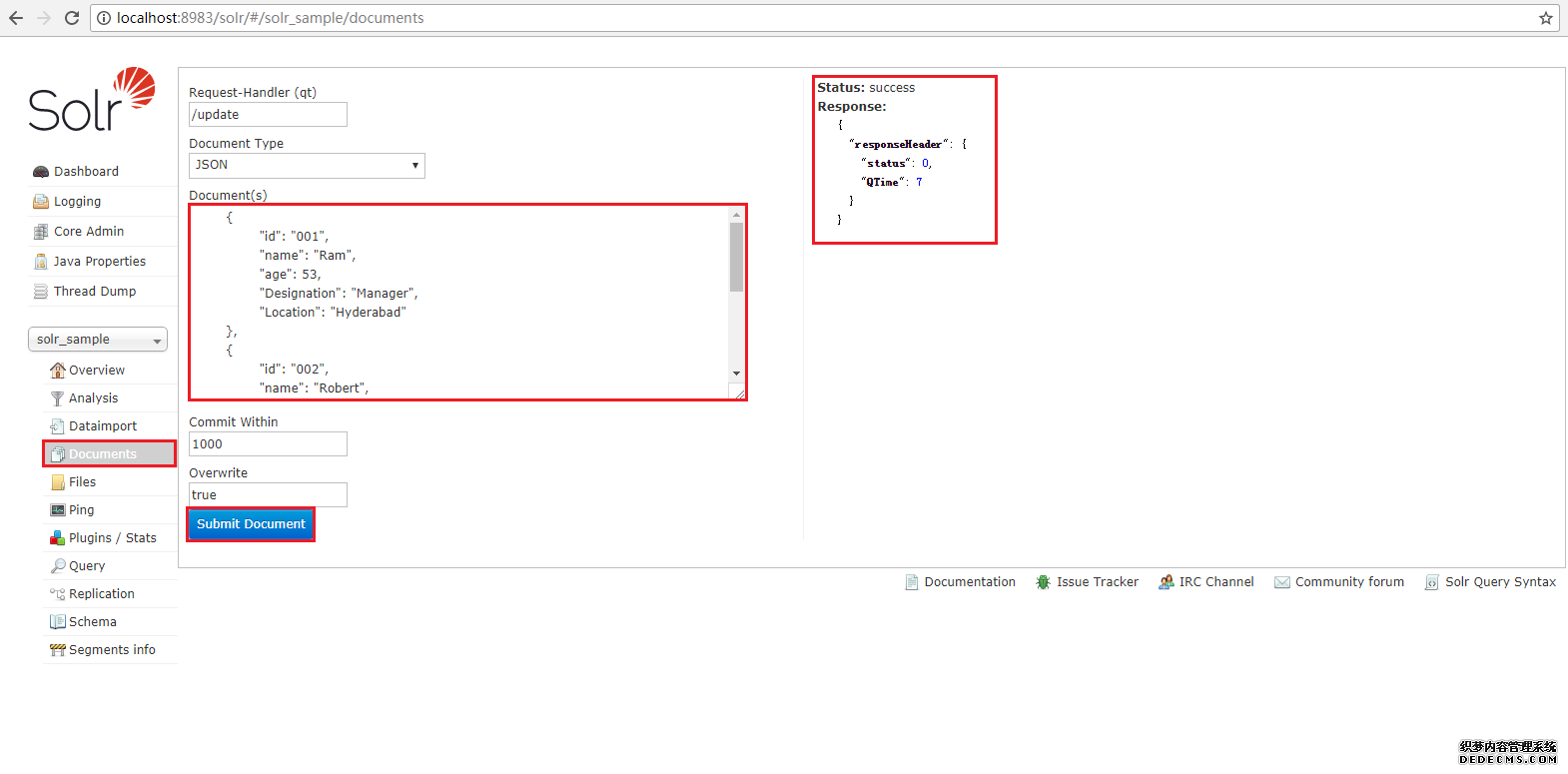Image resolution: width=1568 pixels, height=774 pixels.
Task: Bookmark this page with star icon
Action: tap(1545, 18)
